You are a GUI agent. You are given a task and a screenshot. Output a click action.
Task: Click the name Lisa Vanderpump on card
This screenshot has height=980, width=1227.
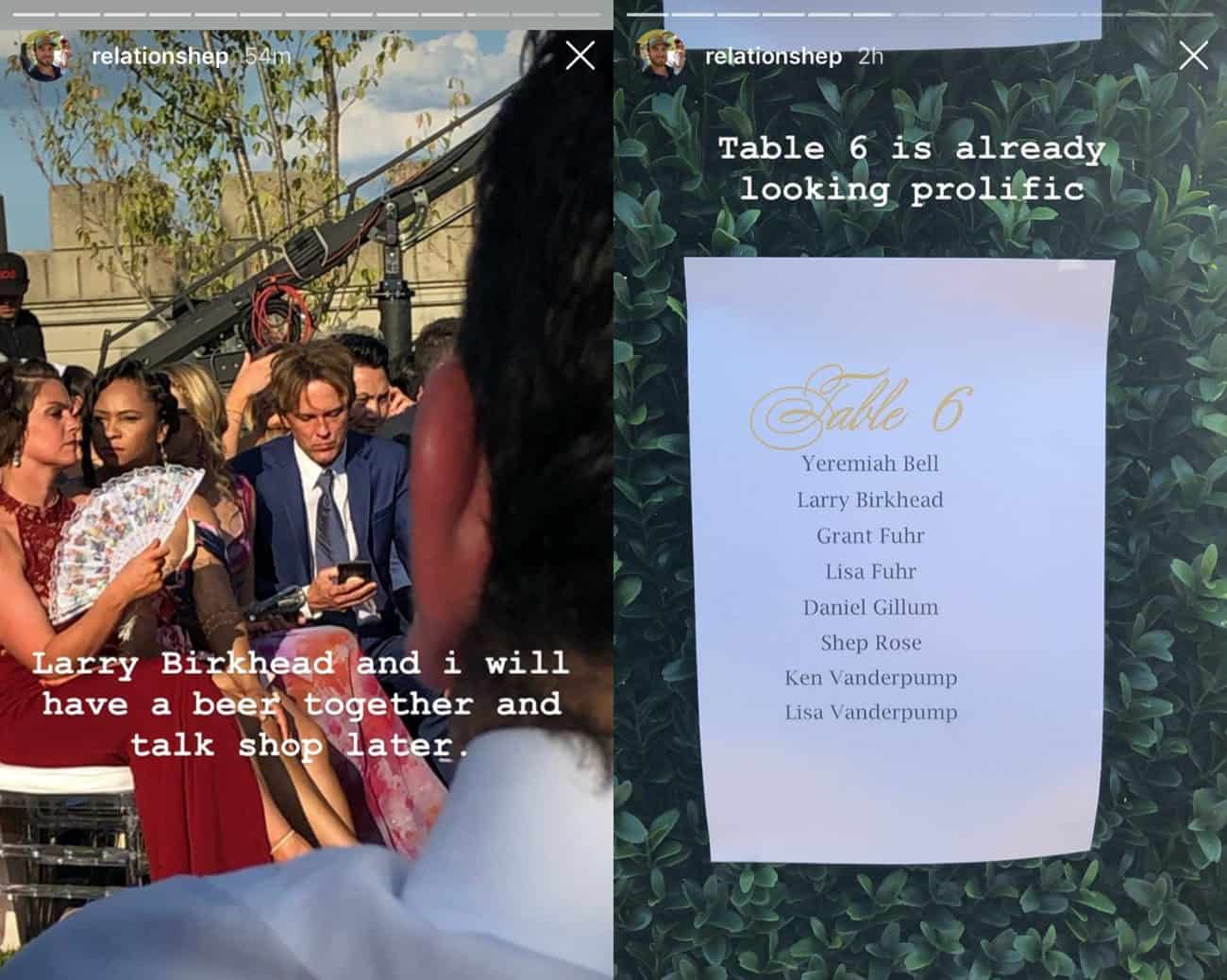coord(870,713)
